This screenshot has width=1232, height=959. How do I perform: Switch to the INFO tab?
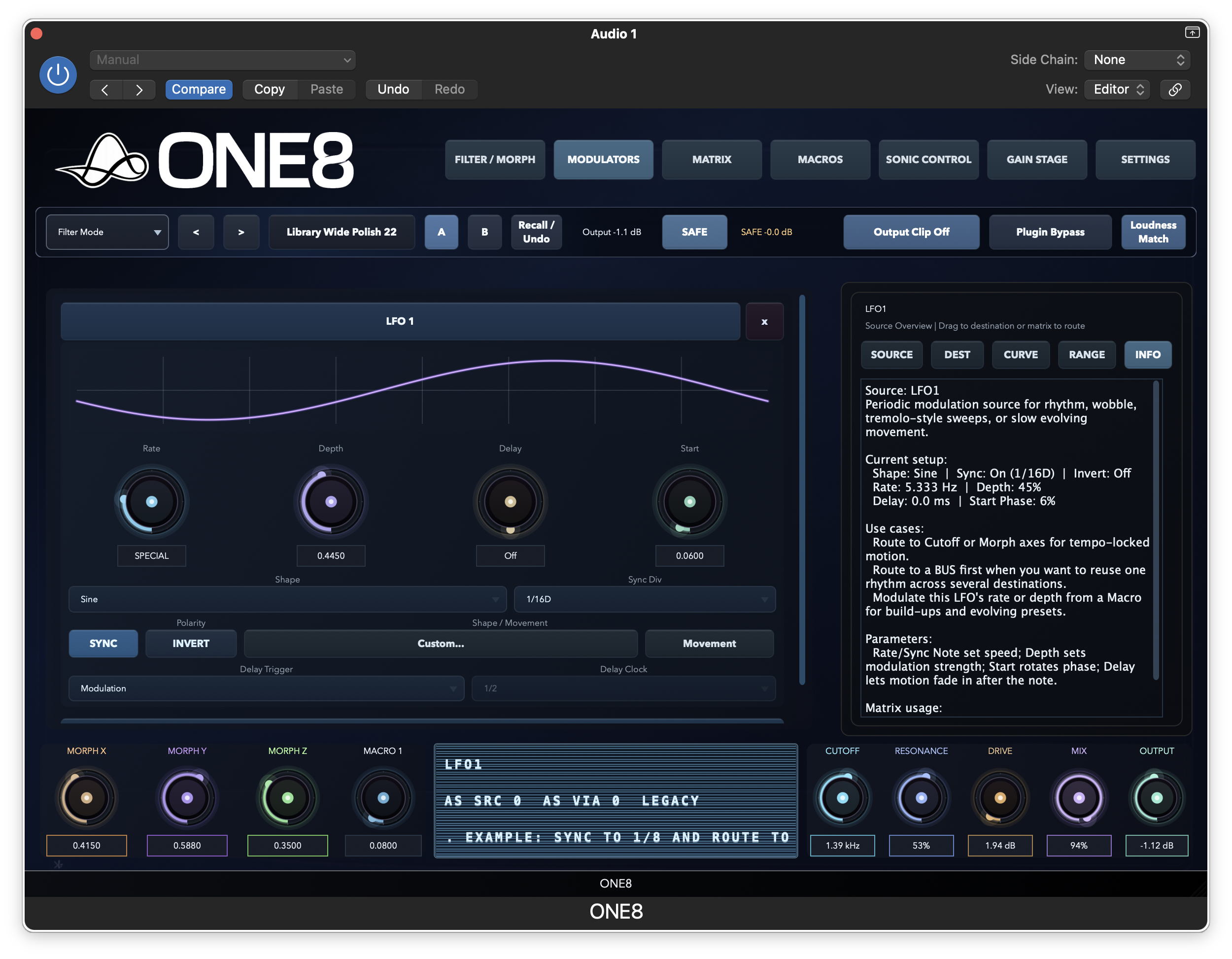(1147, 355)
